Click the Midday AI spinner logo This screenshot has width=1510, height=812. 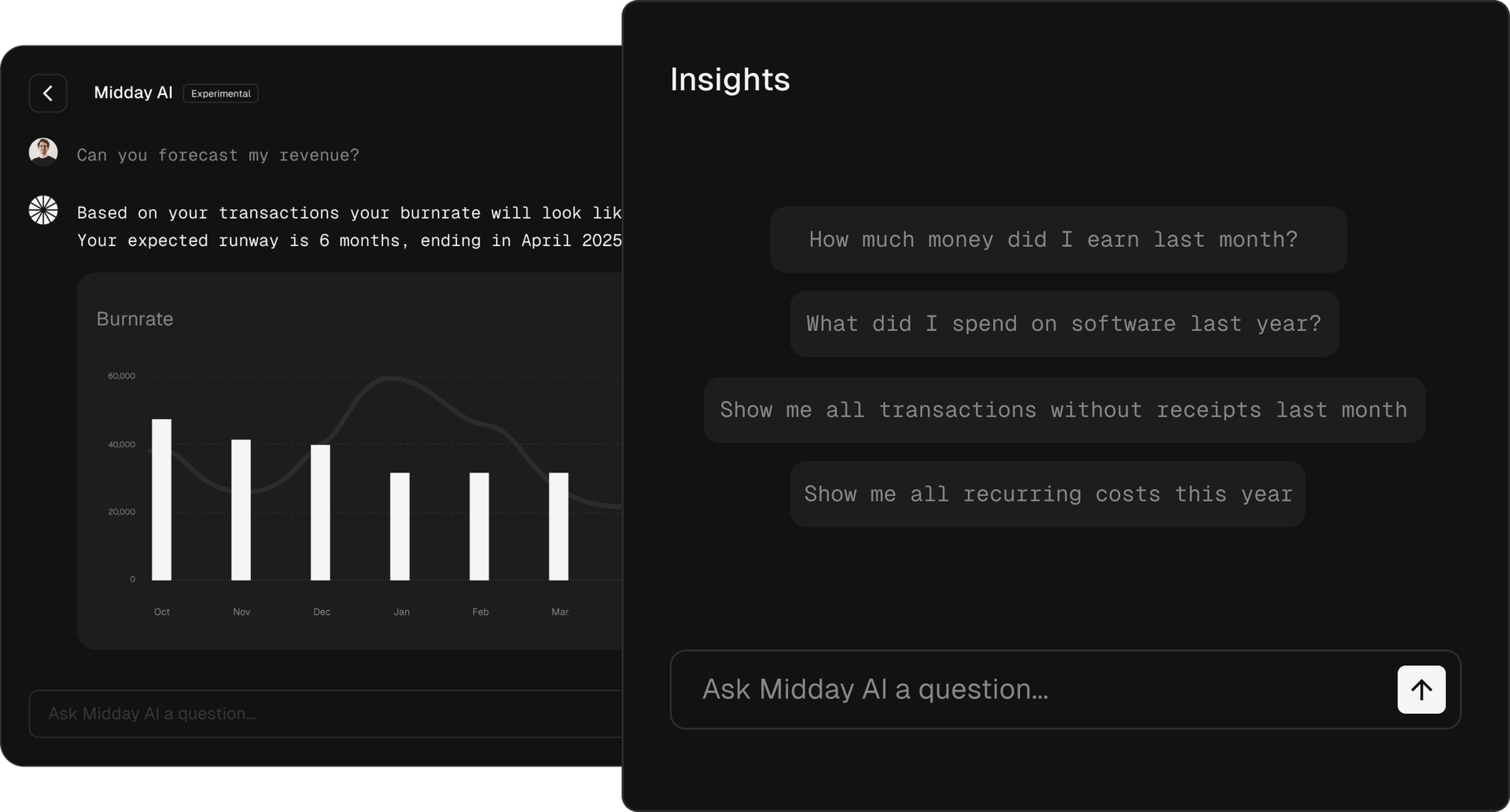43,210
